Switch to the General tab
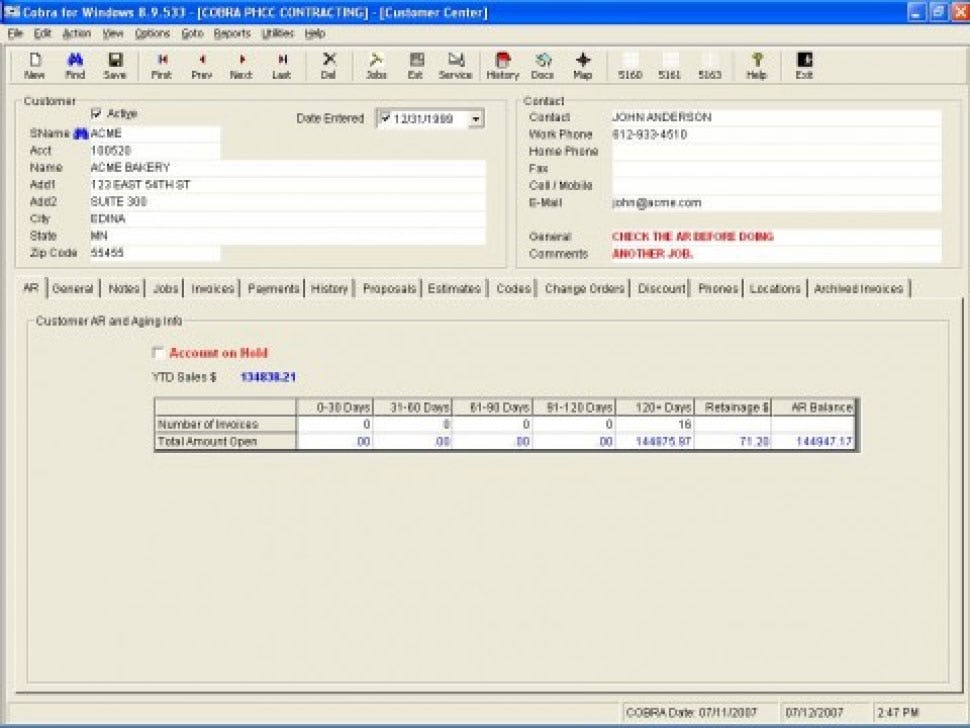The height and width of the screenshot is (728, 970). click(x=73, y=289)
